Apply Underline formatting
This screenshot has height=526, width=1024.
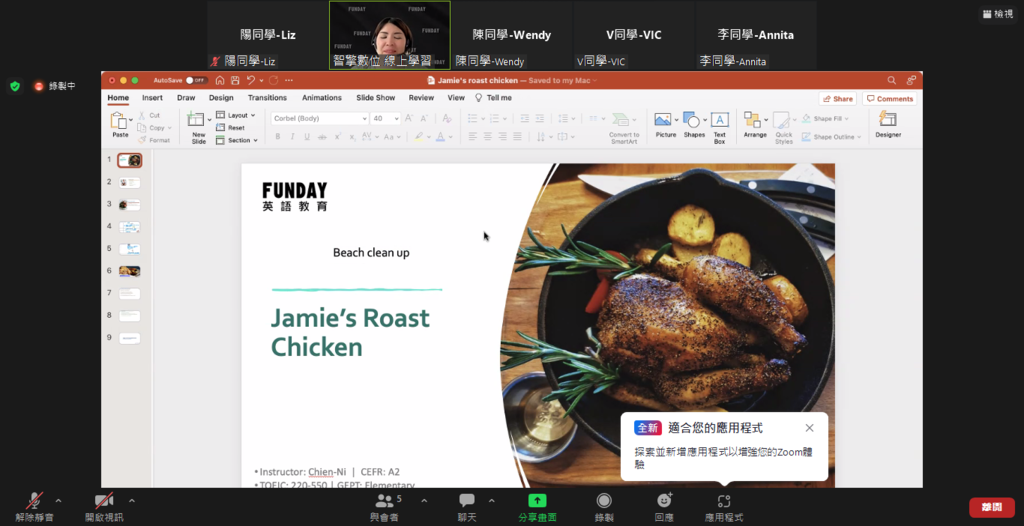click(x=306, y=137)
